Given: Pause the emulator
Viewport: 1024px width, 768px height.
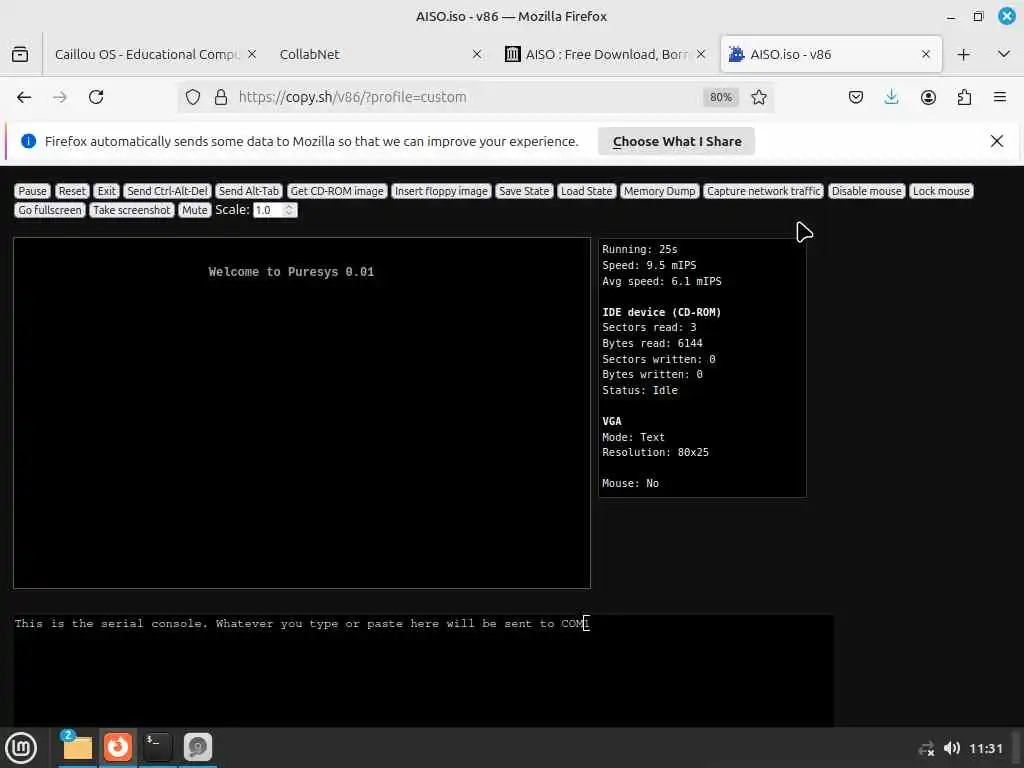Looking at the screenshot, I should point(33,191).
